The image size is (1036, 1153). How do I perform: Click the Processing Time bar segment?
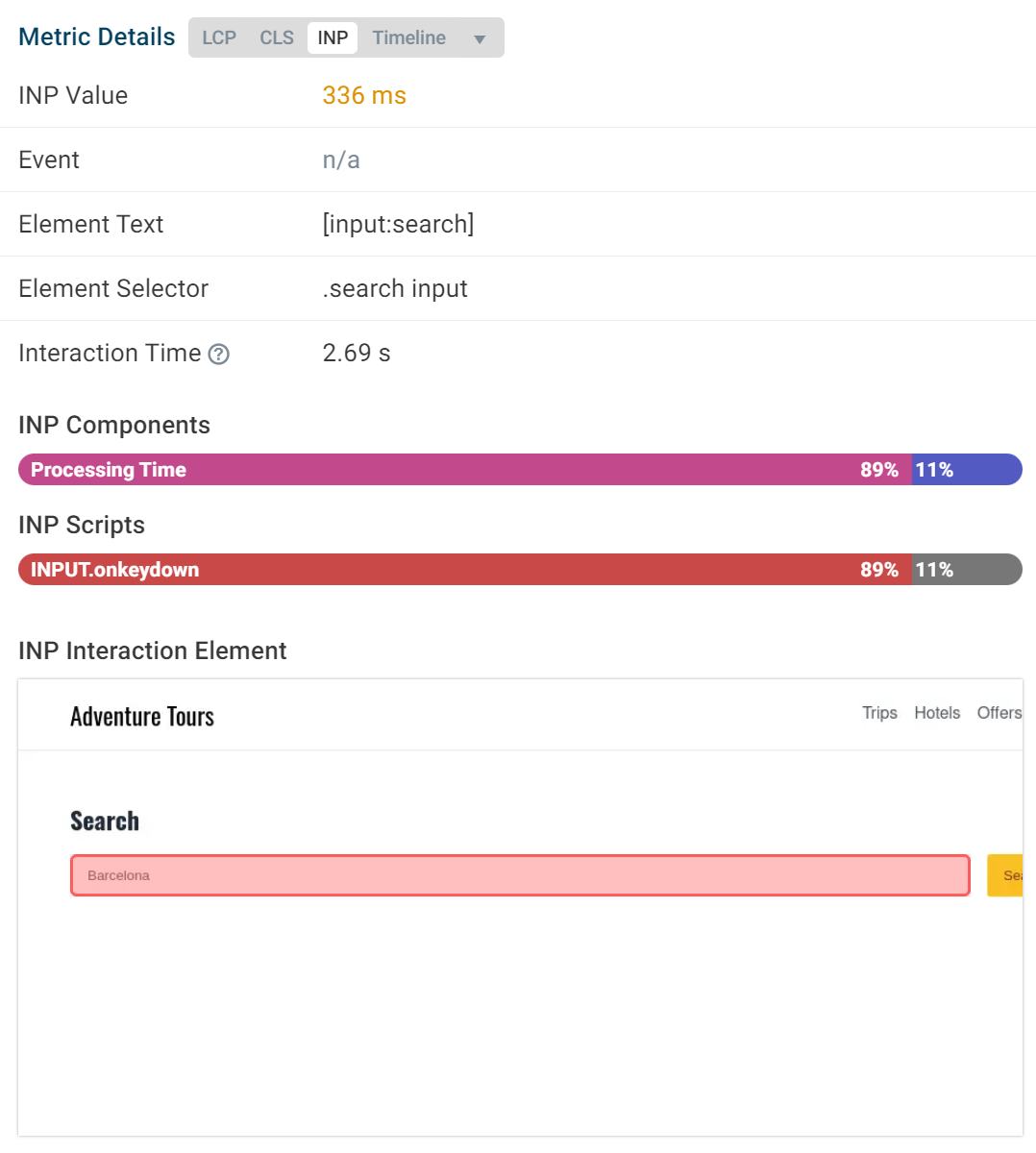[x=465, y=470]
